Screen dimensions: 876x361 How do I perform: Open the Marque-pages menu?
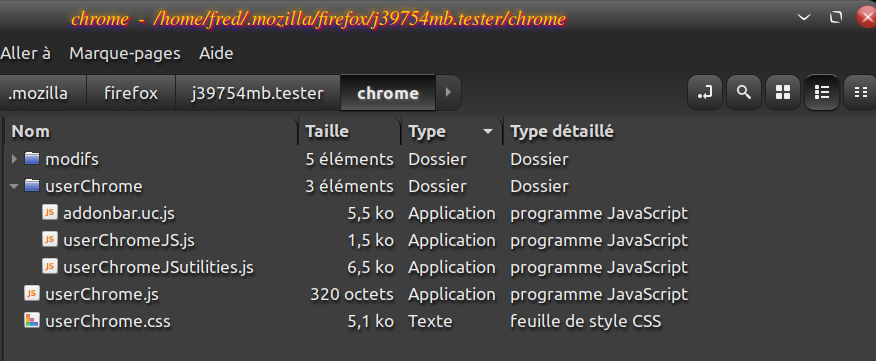tap(125, 54)
